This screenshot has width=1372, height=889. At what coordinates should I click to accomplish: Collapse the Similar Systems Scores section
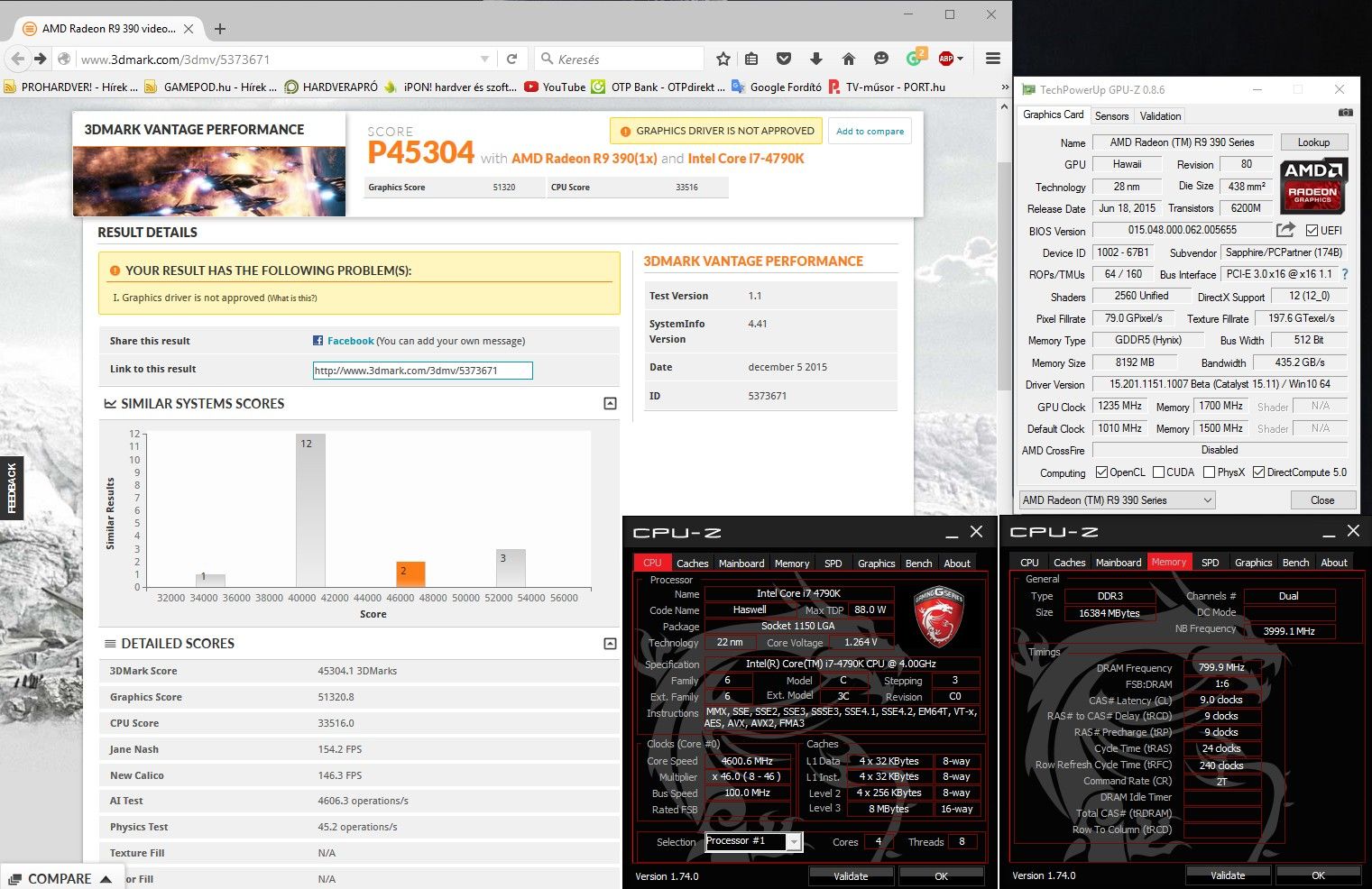click(x=610, y=404)
